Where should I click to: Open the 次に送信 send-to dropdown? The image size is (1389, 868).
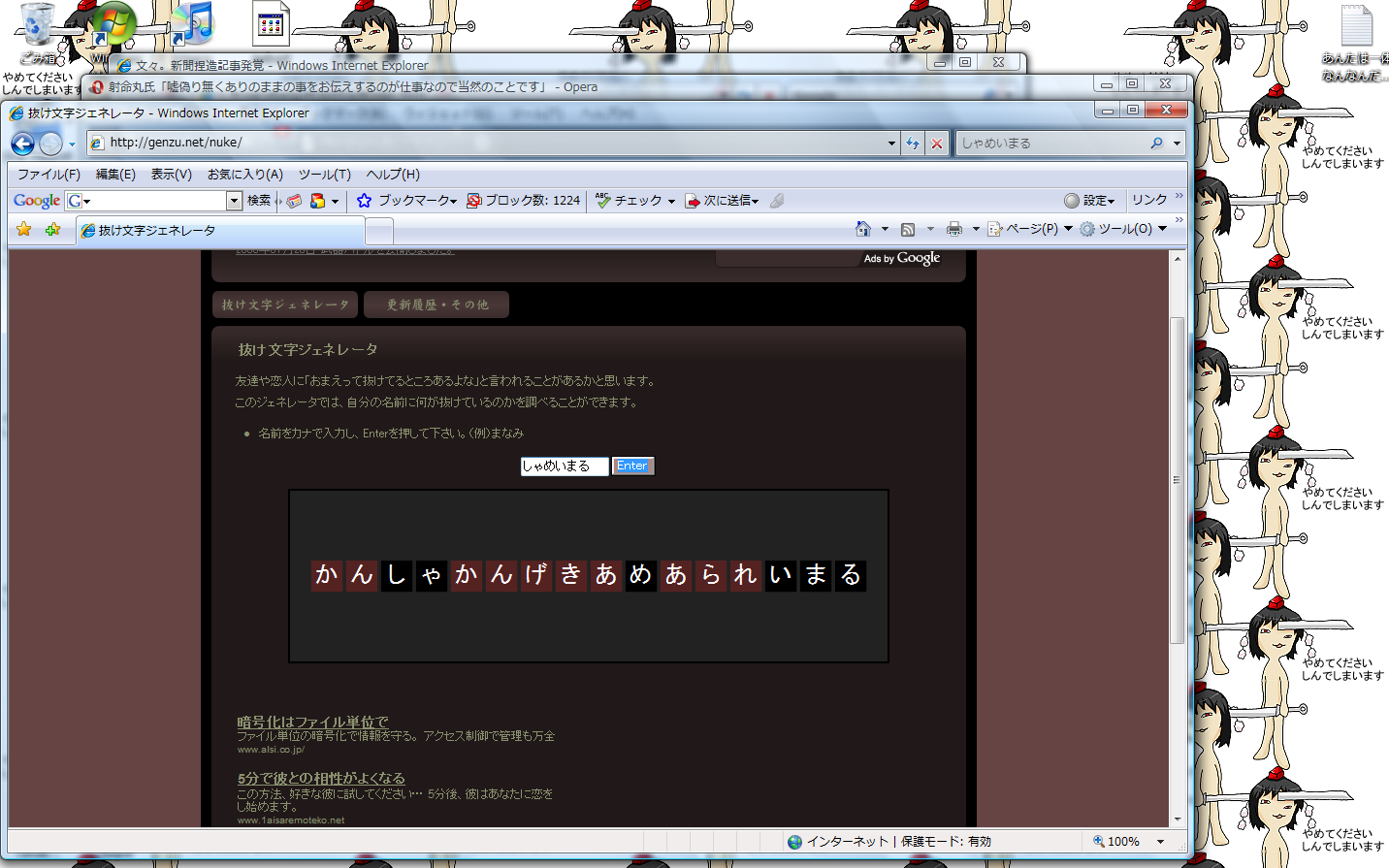pos(722,201)
